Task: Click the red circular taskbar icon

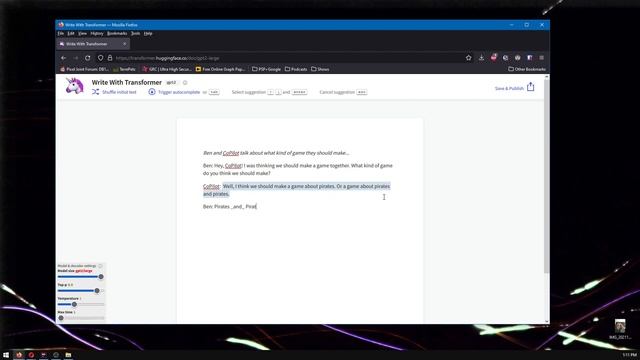Action: (31, 355)
